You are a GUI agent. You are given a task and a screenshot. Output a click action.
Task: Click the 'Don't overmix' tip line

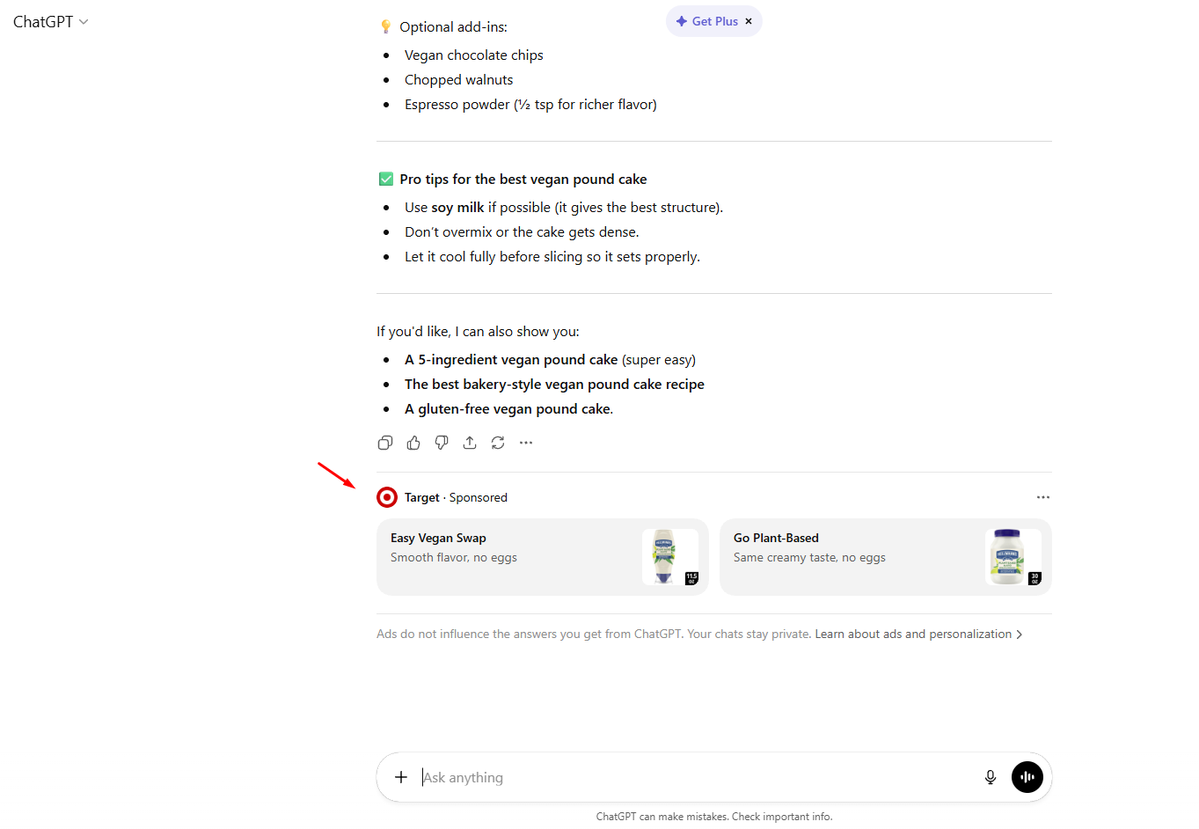tap(522, 232)
